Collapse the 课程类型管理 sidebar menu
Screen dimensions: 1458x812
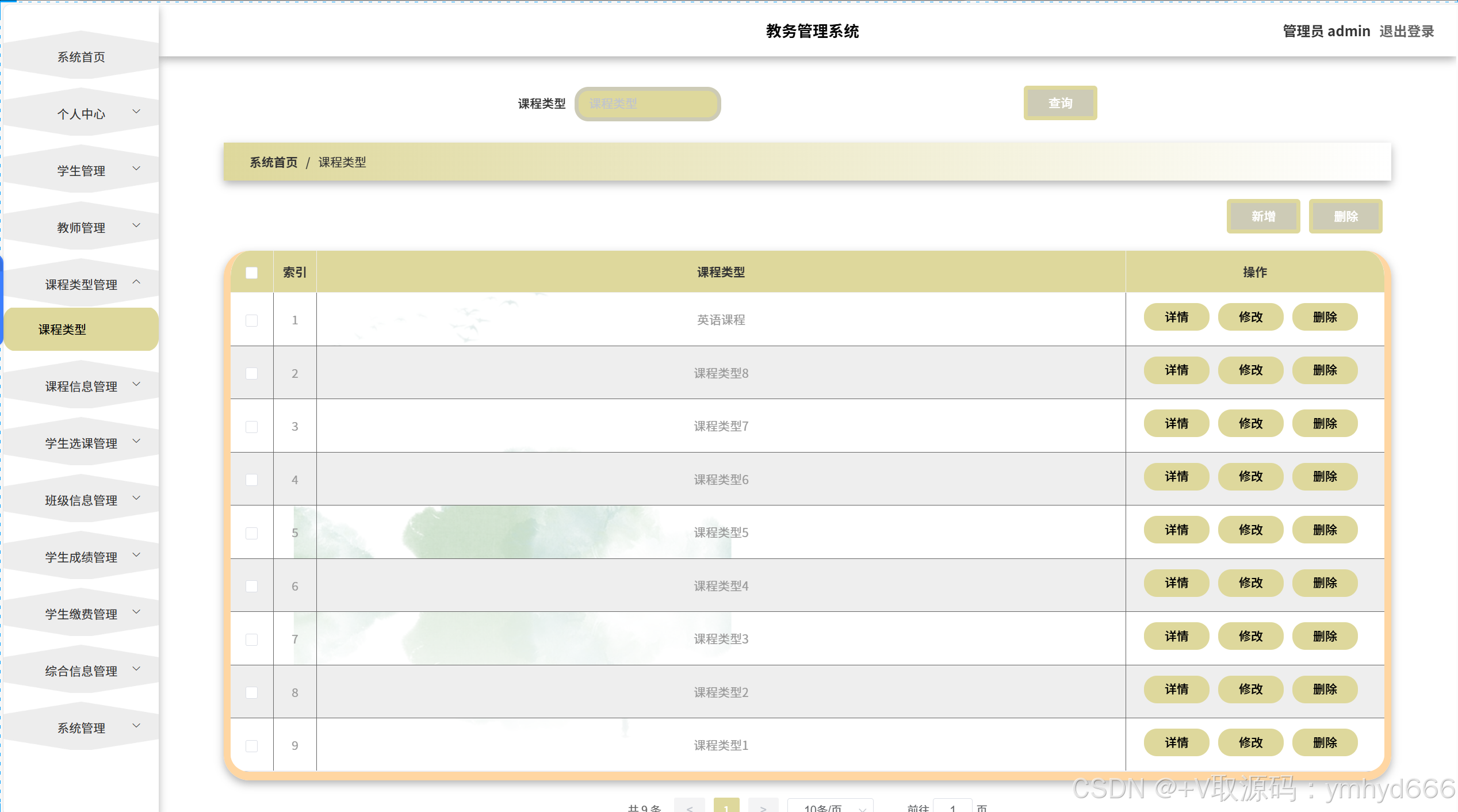pyautogui.click(x=81, y=284)
